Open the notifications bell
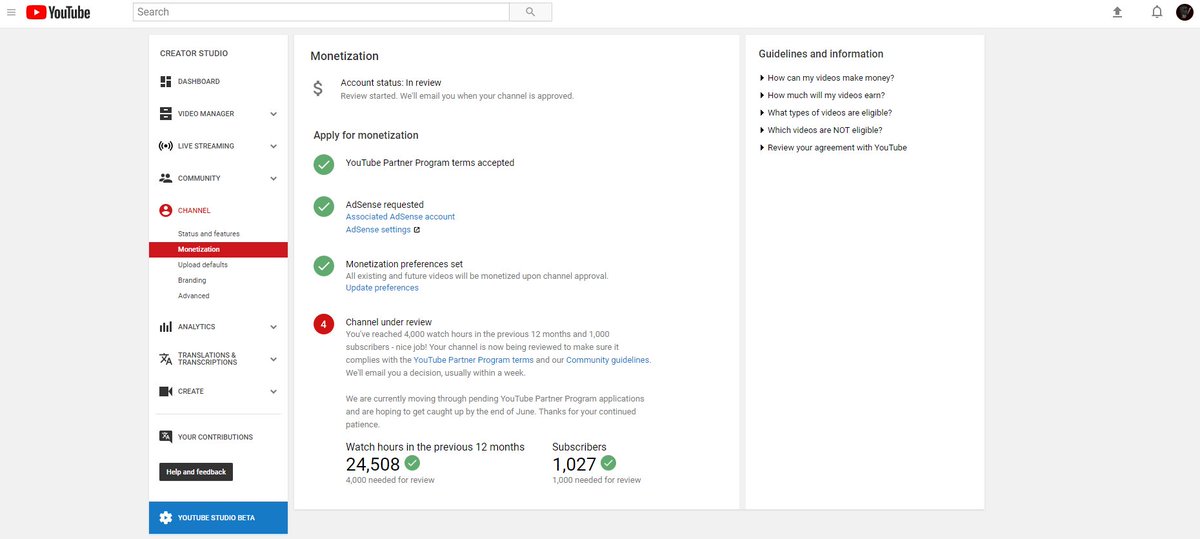Screen dimensions: 1200x539 tap(1157, 12)
